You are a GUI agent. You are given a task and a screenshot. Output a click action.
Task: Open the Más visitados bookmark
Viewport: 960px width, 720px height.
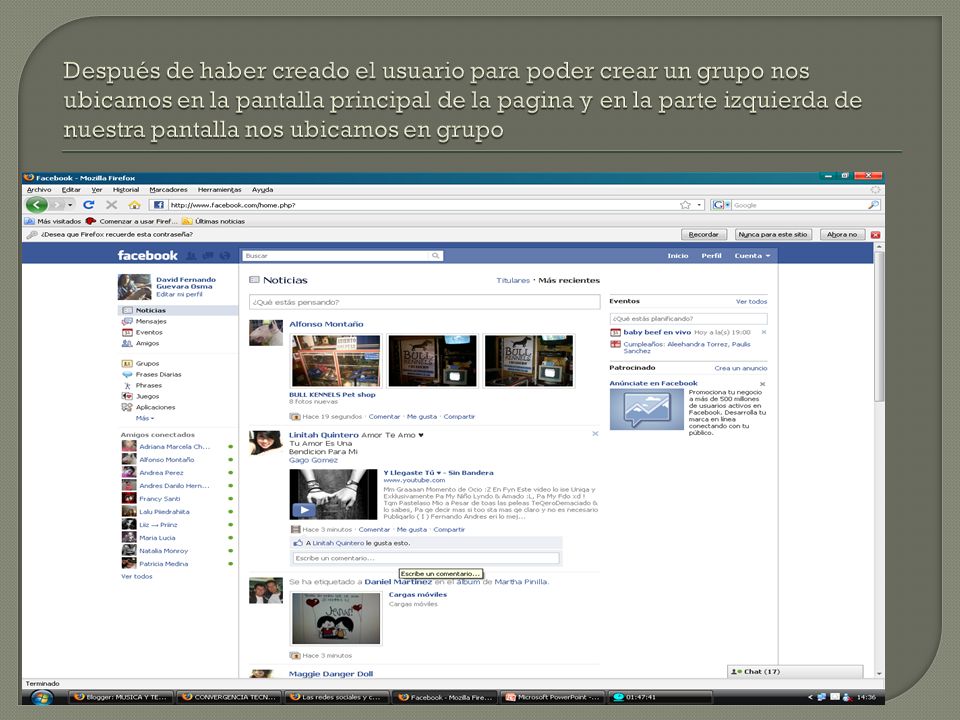[53, 221]
